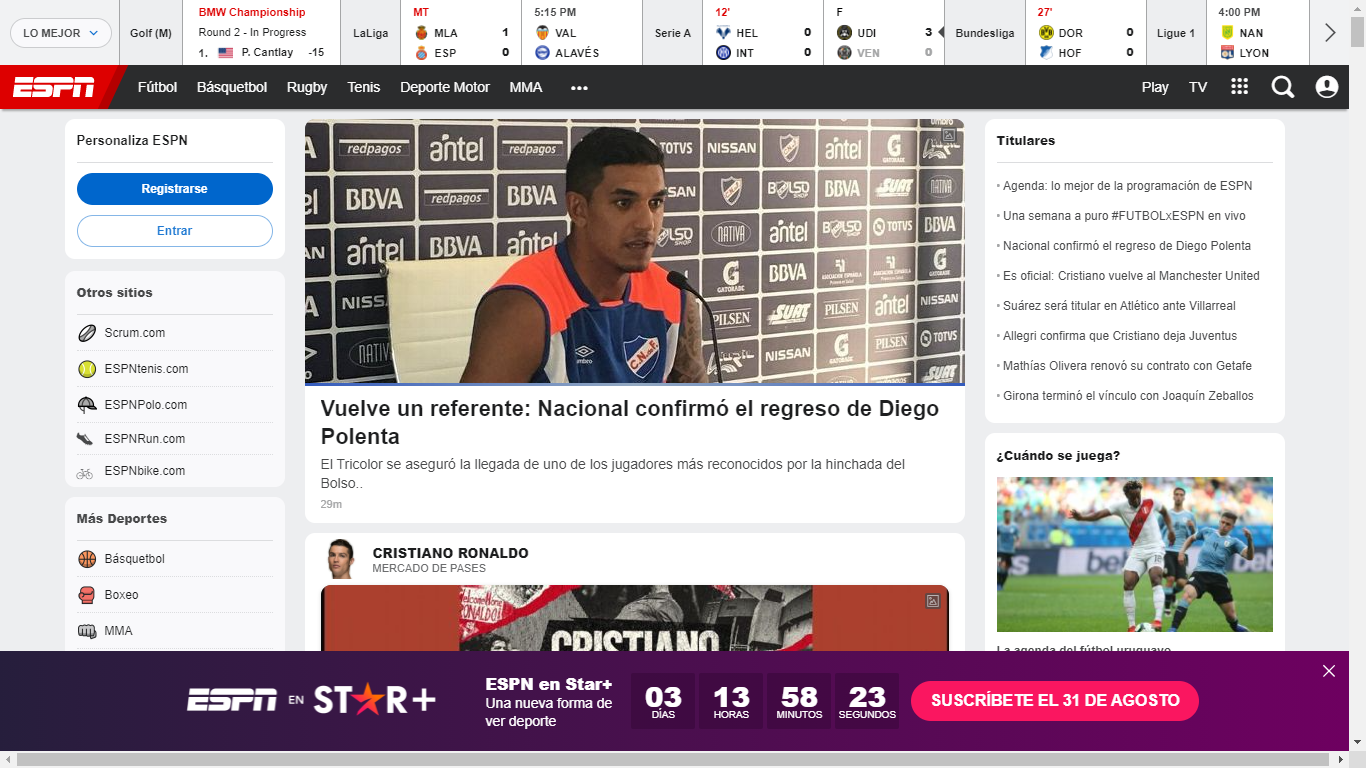Click the user profile icon
The height and width of the screenshot is (768, 1366).
(1327, 87)
